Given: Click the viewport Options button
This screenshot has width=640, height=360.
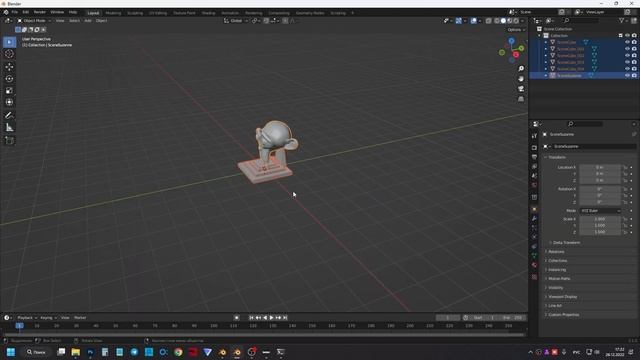Looking at the screenshot, I should click(516, 30).
